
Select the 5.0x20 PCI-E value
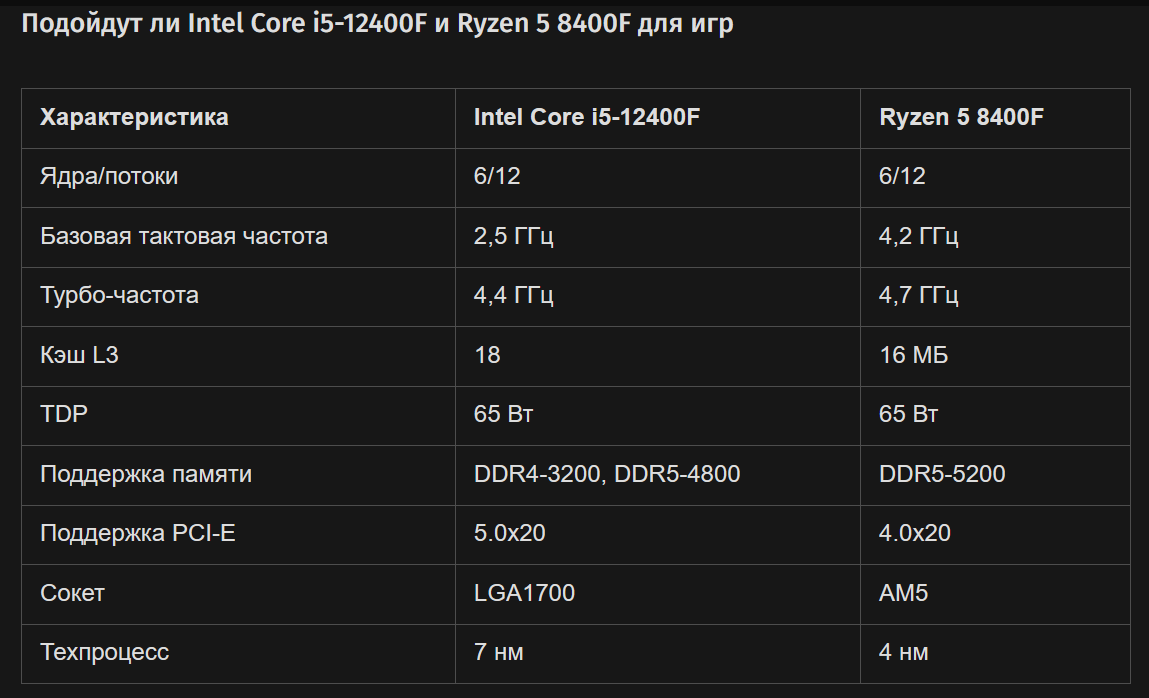point(510,534)
